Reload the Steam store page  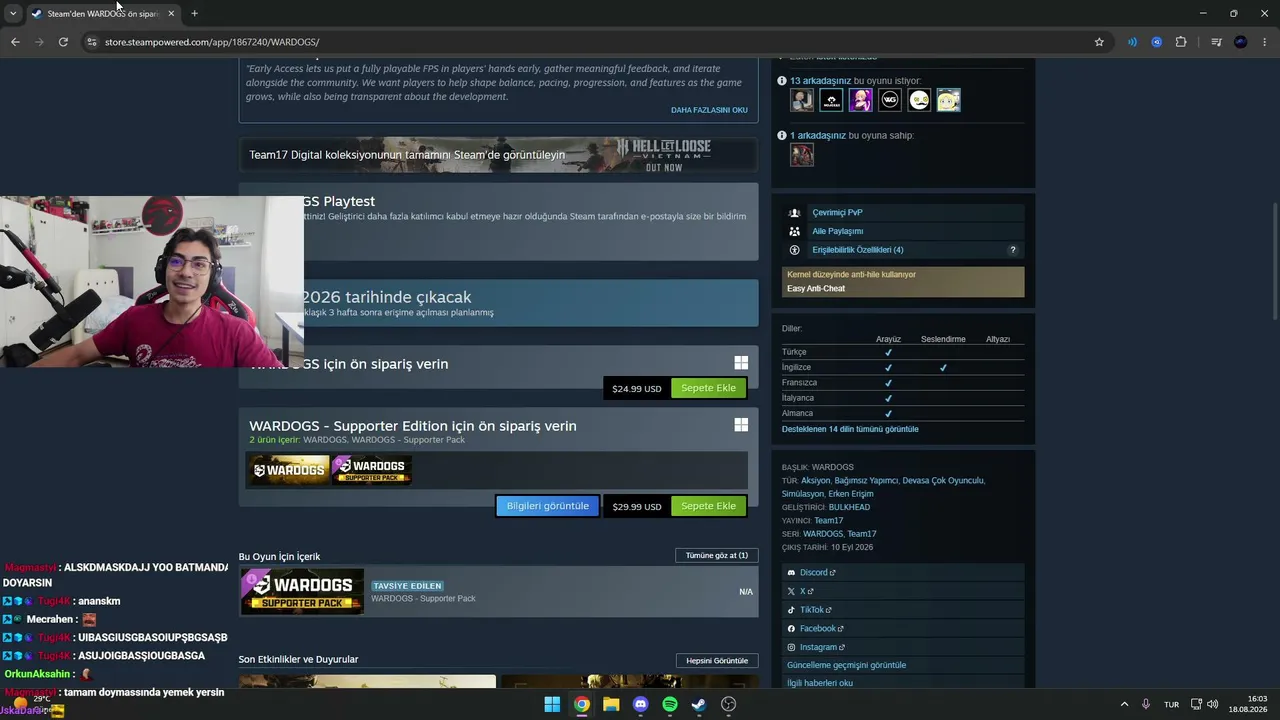(63, 42)
